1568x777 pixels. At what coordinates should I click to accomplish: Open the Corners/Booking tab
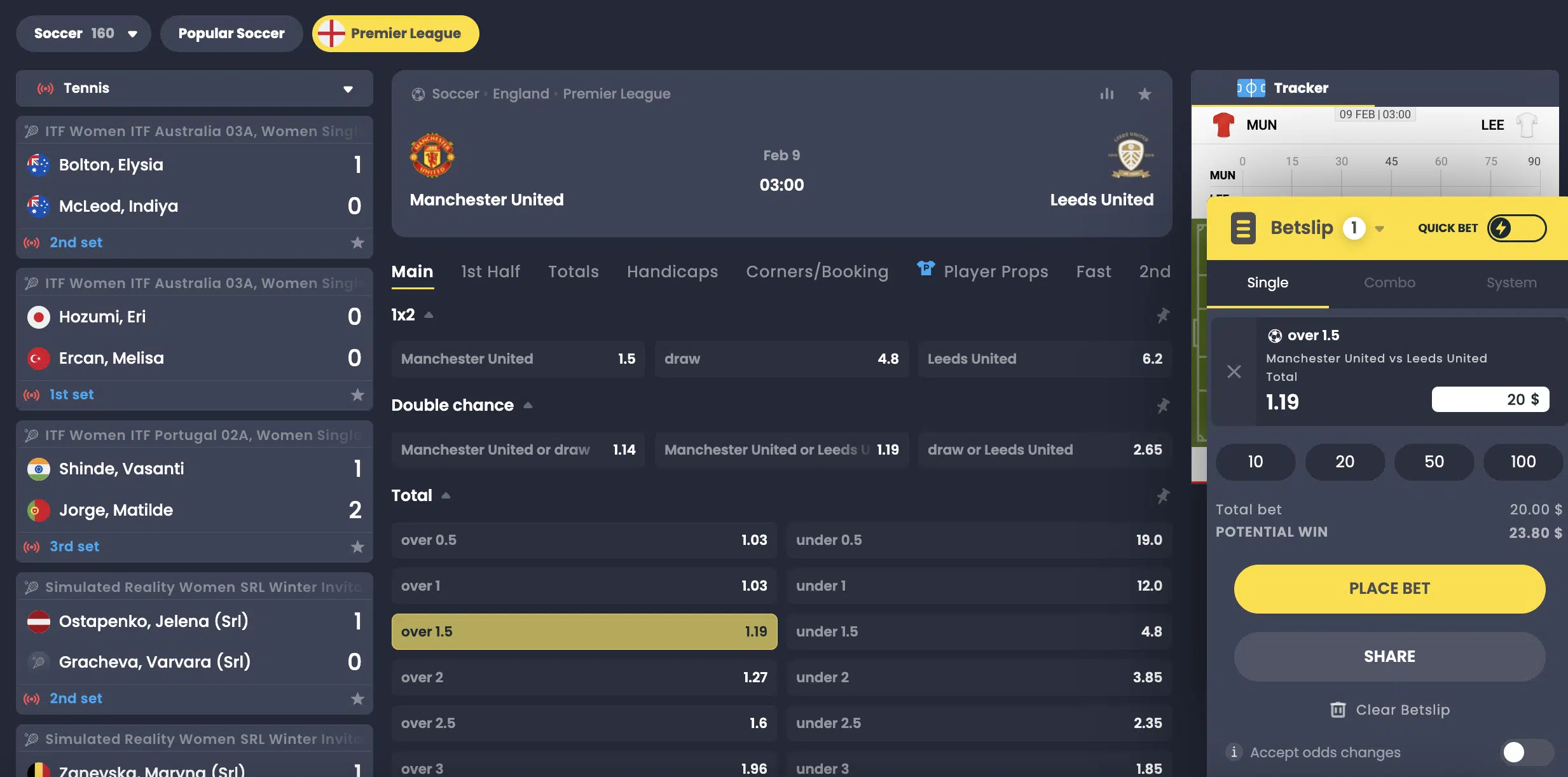tap(817, 272)
